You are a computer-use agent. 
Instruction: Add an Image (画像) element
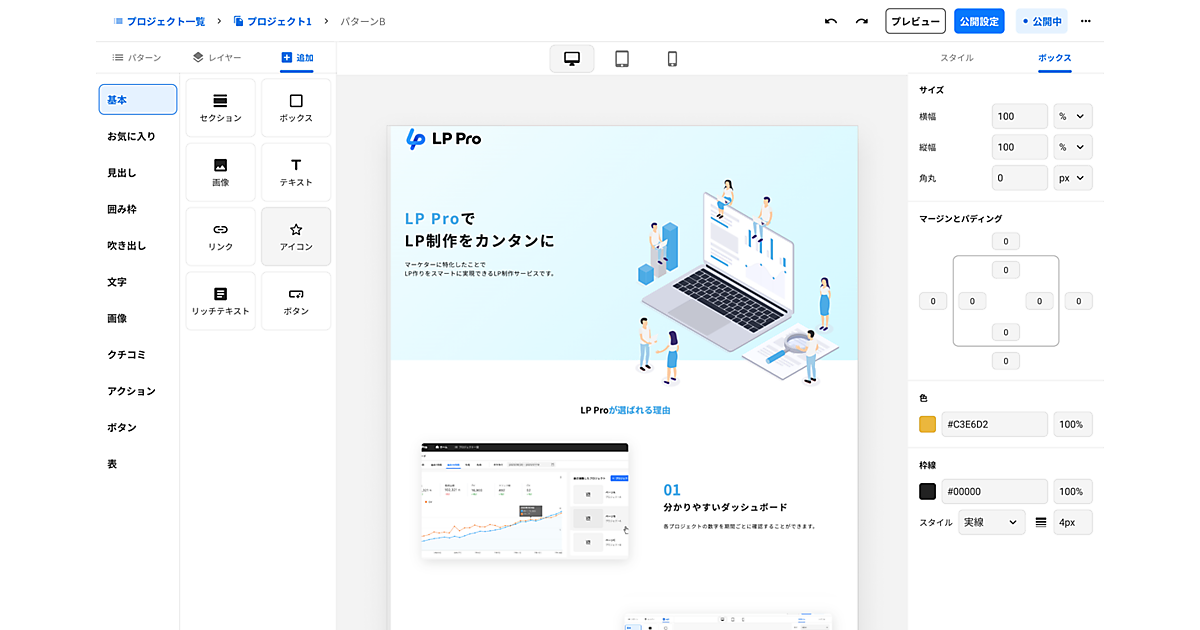coord(220,172)
